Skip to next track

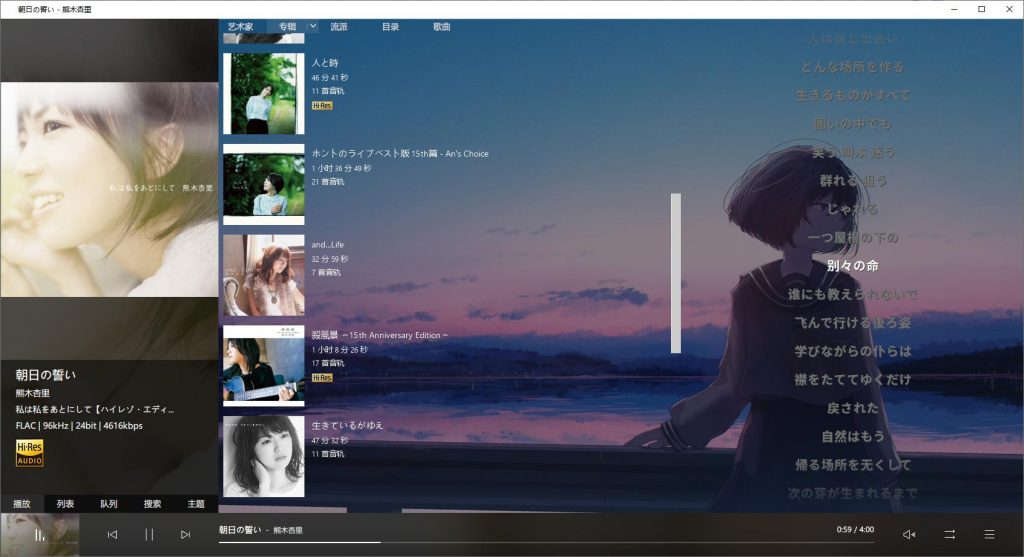point(185,534)
